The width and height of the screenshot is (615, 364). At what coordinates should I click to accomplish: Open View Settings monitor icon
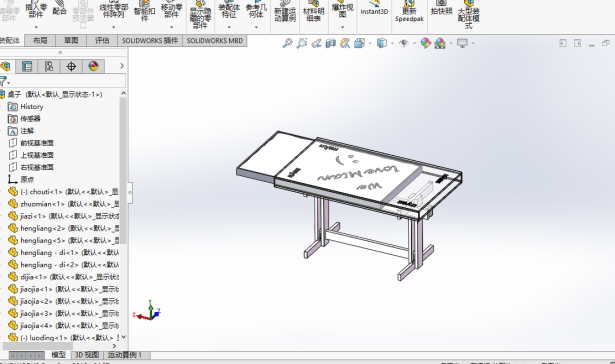[462, 43]
